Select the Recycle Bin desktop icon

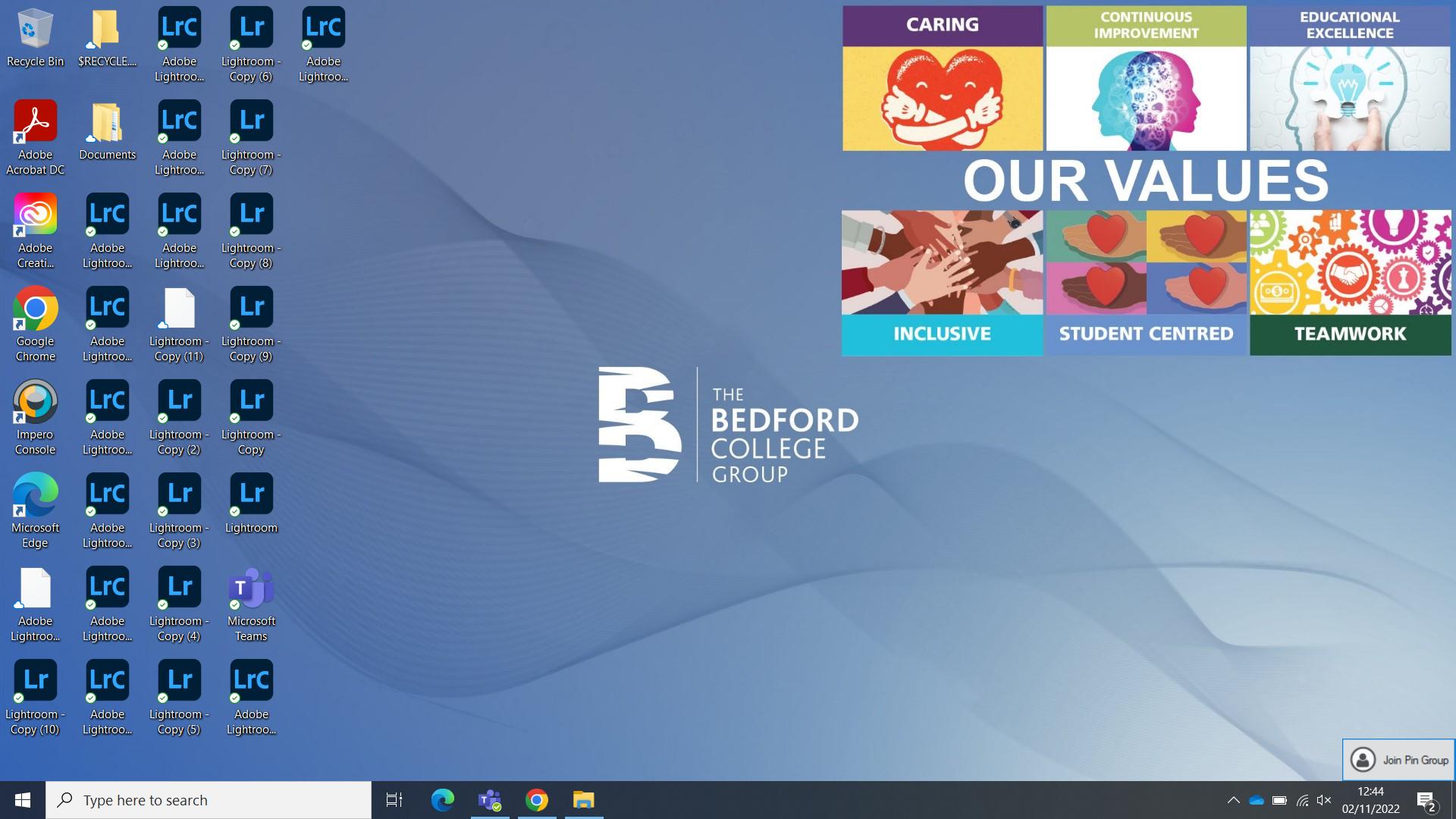click(x=35, y=29)
